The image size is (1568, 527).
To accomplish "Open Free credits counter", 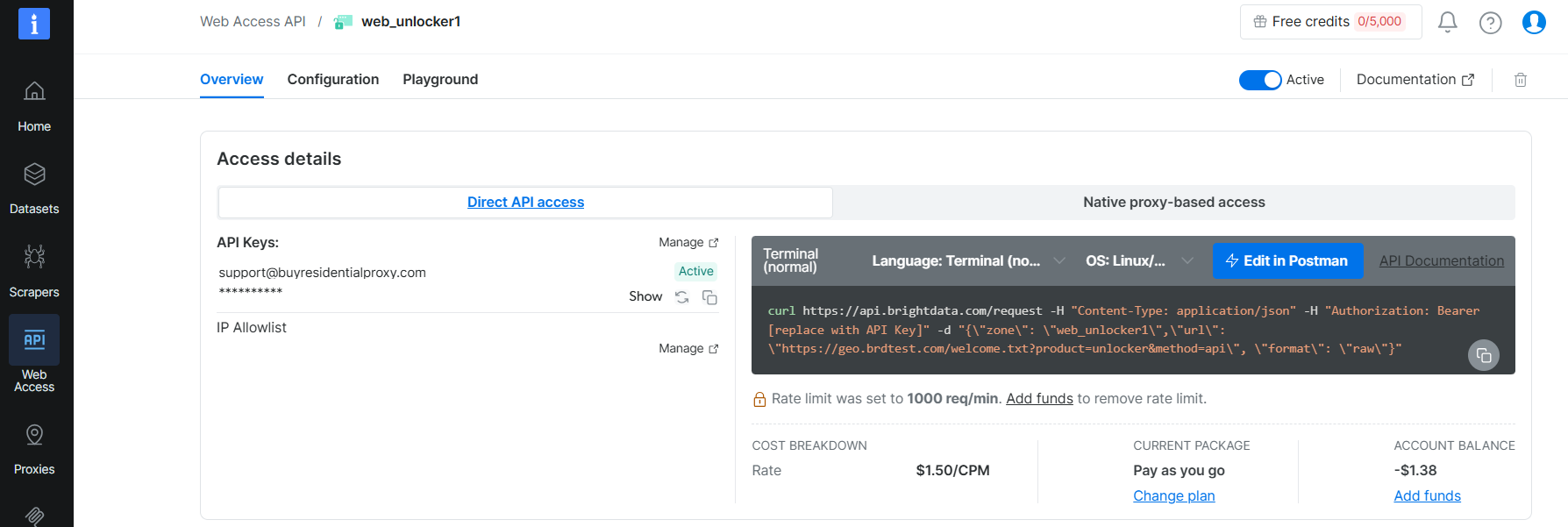I will click(x=1330, y=22).
